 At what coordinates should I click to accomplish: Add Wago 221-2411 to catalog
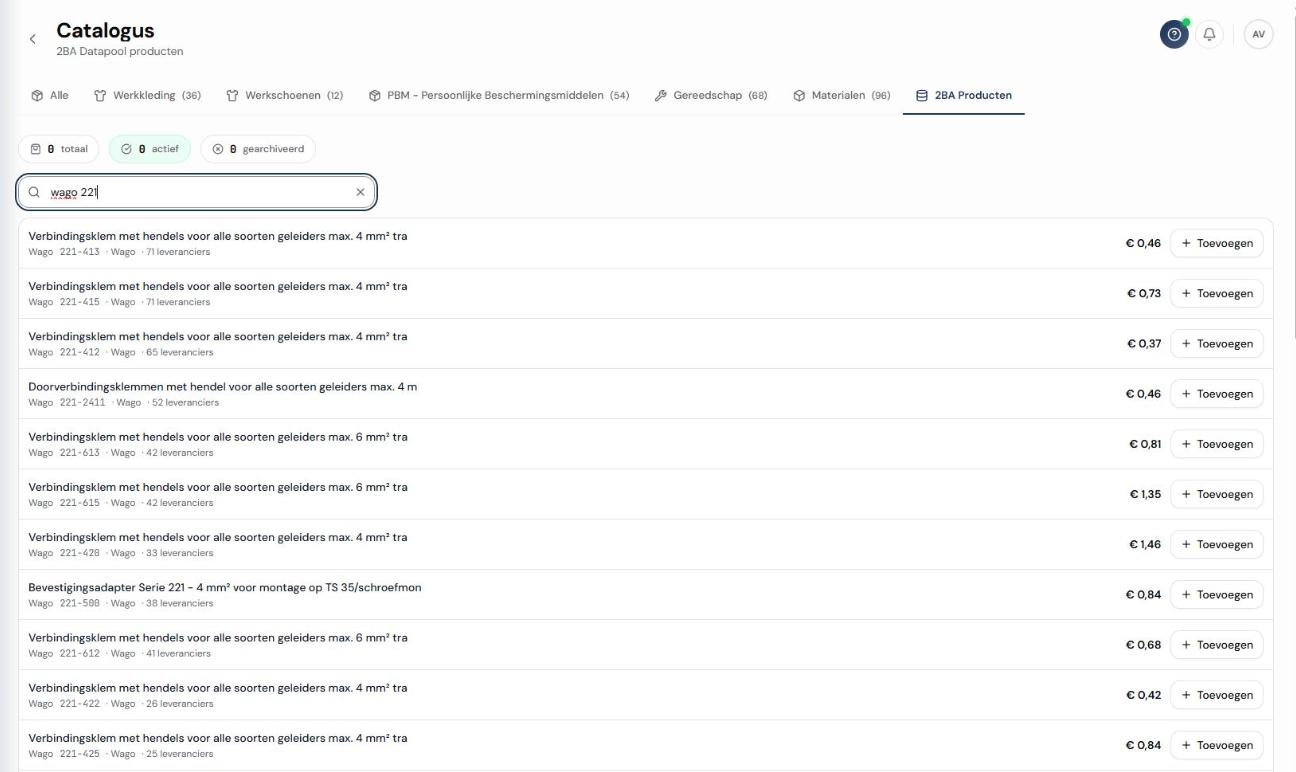click(1216, 394)
